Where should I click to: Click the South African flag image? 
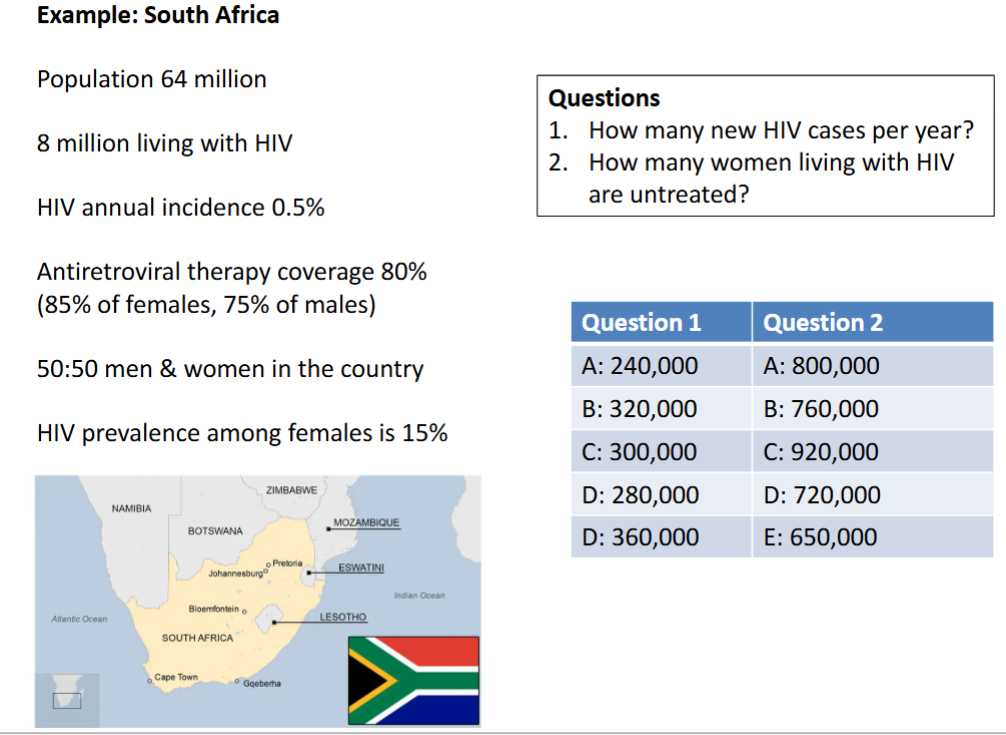point(413,681)
